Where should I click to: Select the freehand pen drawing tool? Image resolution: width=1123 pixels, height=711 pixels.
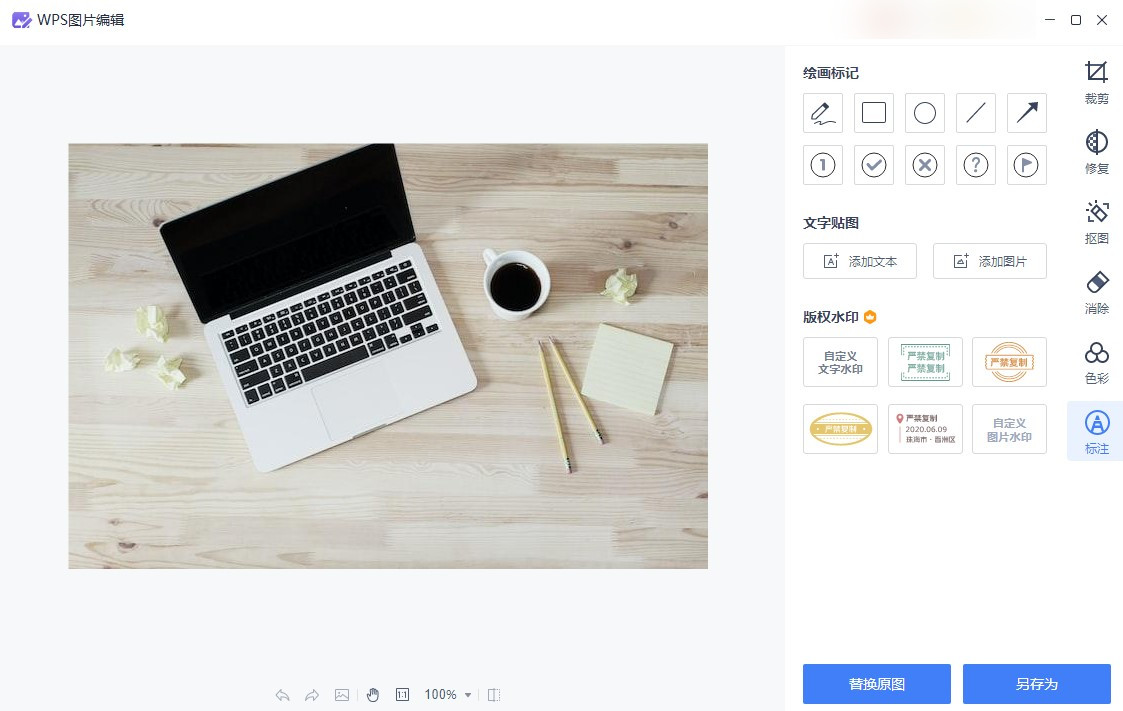(x=822, y=113)
